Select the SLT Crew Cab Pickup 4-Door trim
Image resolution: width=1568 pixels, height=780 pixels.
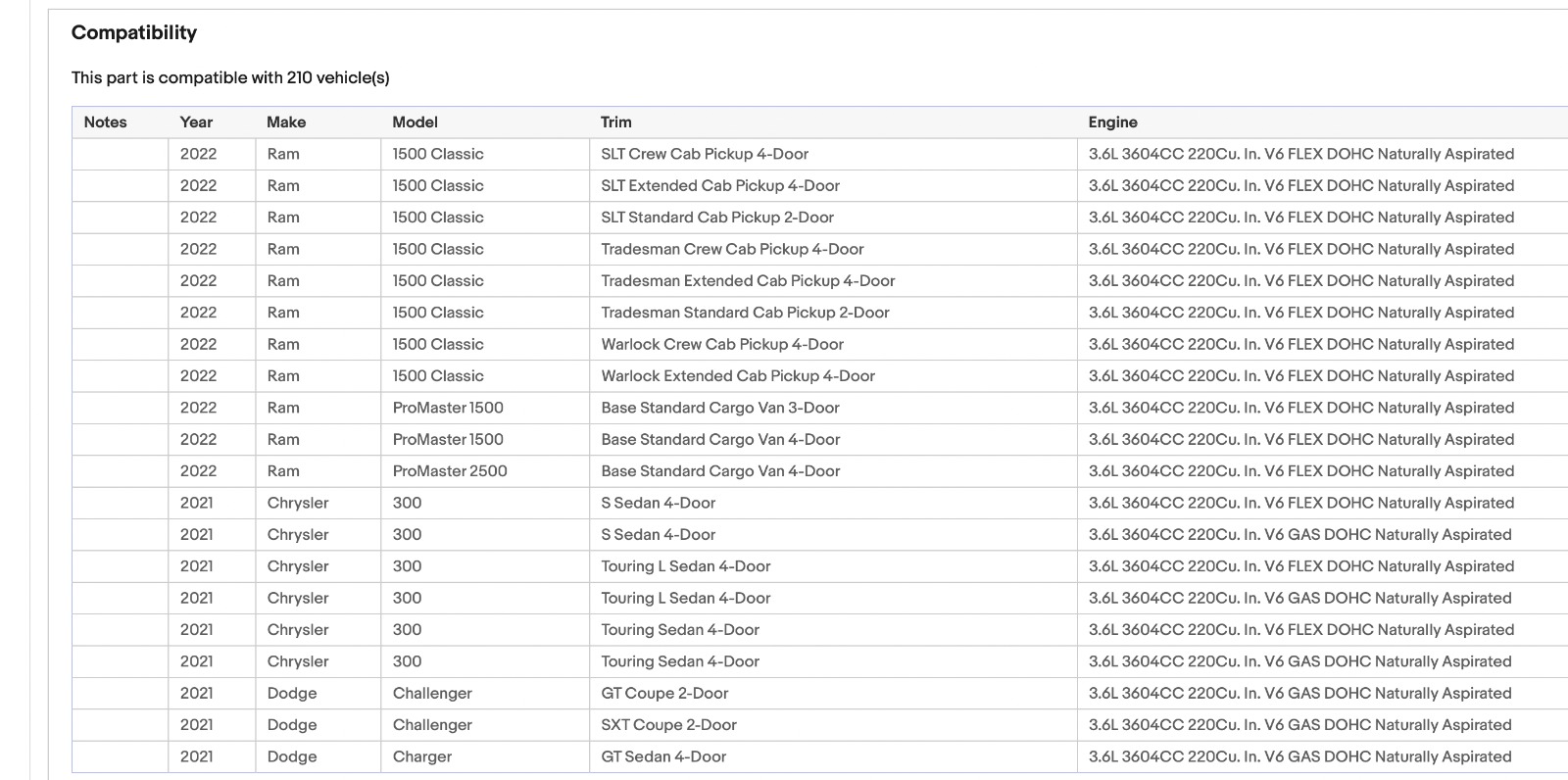(705, 154)
